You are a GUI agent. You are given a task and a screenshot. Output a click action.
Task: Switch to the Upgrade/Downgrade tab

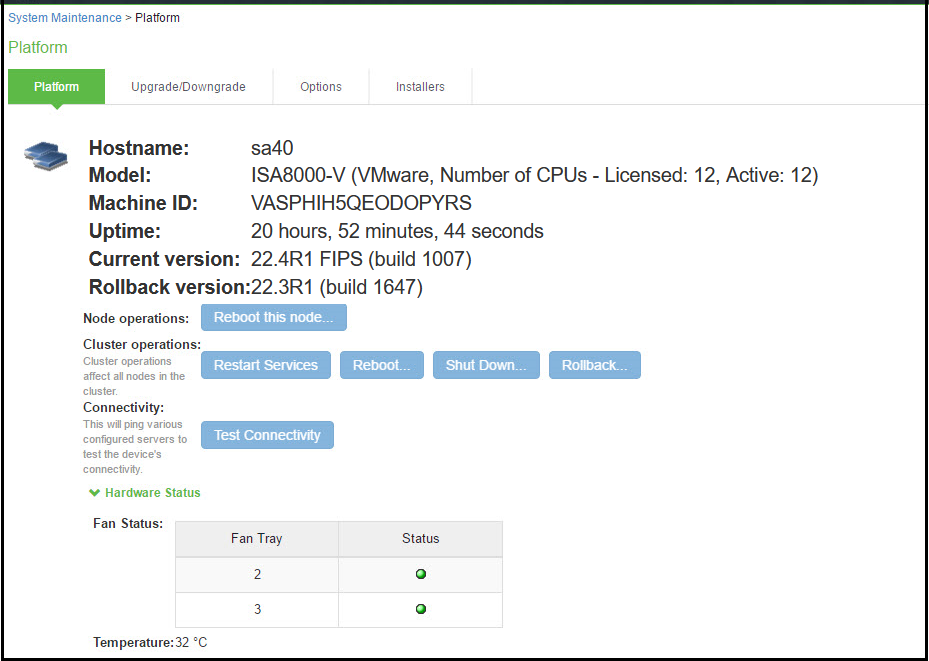[188, 87]
